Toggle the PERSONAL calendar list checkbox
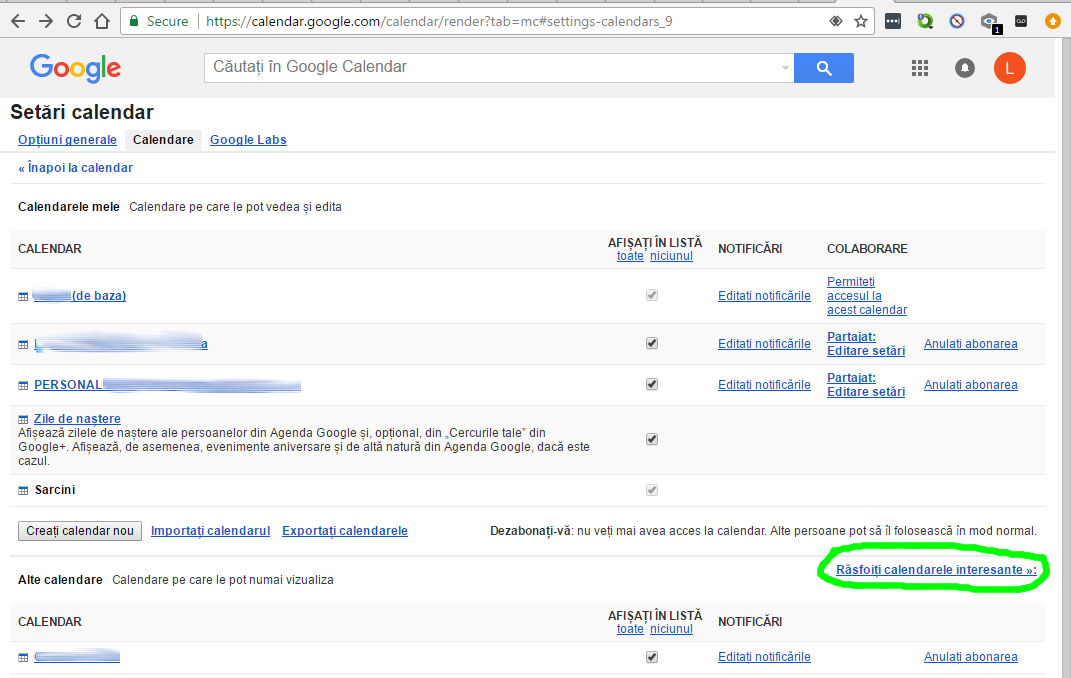The image size is (1071, 678). pyautogui.click(x=652, y=384)
